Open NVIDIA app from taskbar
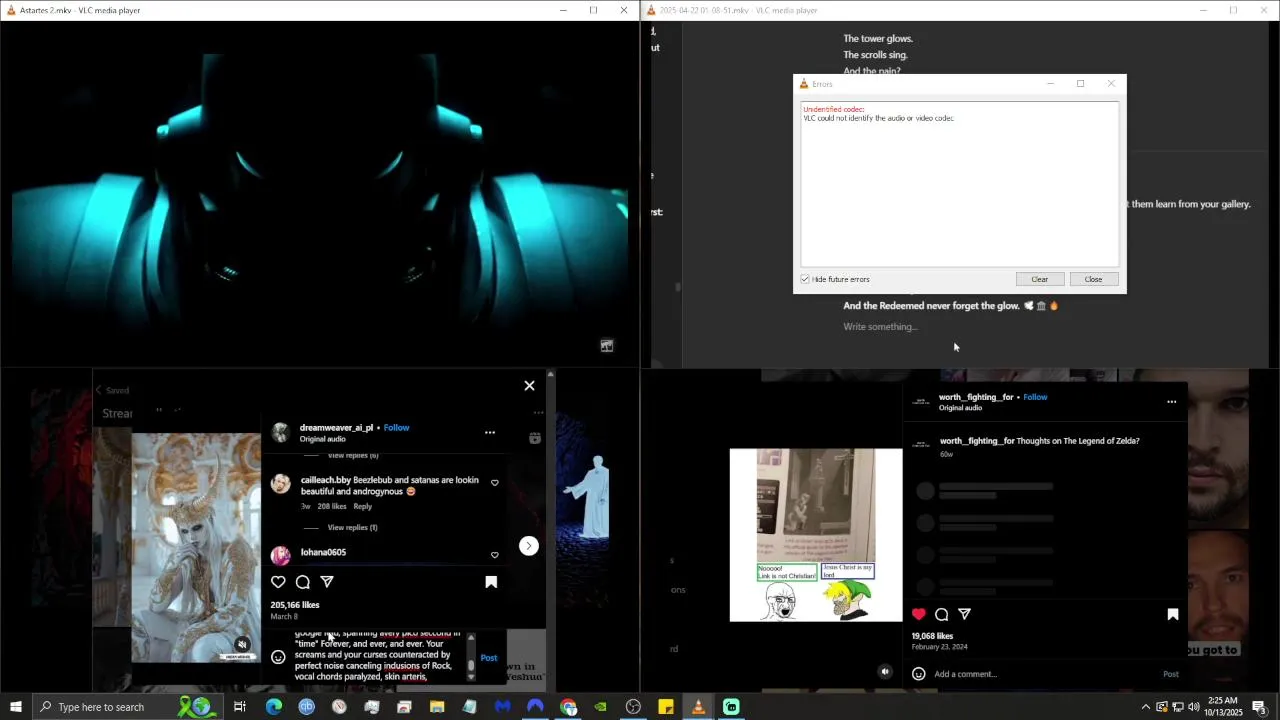The image size is (1280, 720). pos(600,707)
